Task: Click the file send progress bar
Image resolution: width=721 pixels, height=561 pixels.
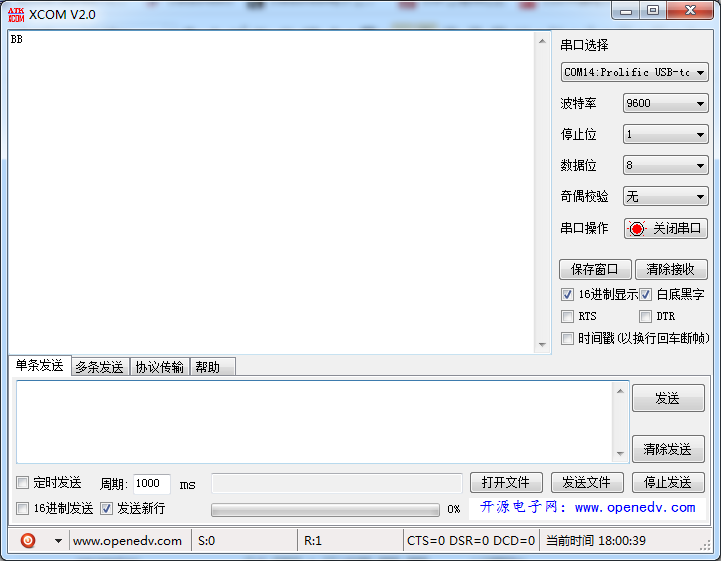Action: [x=325, y=509]
